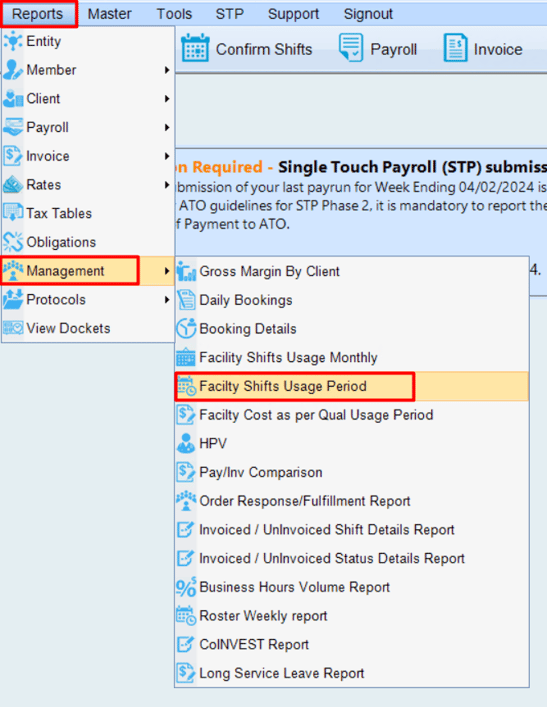The image size is (547, 707).
Task: Click Signout in the menu bar
Action: (368, 14)
